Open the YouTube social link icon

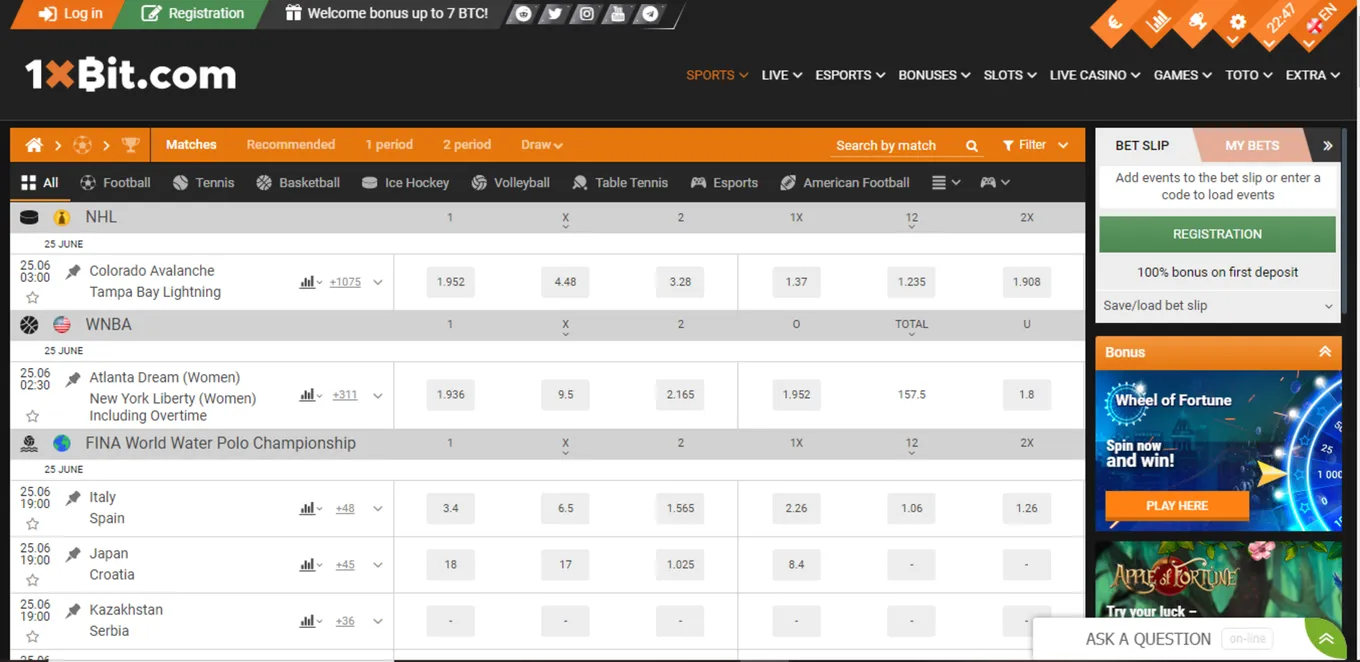(x=618, y=14)
